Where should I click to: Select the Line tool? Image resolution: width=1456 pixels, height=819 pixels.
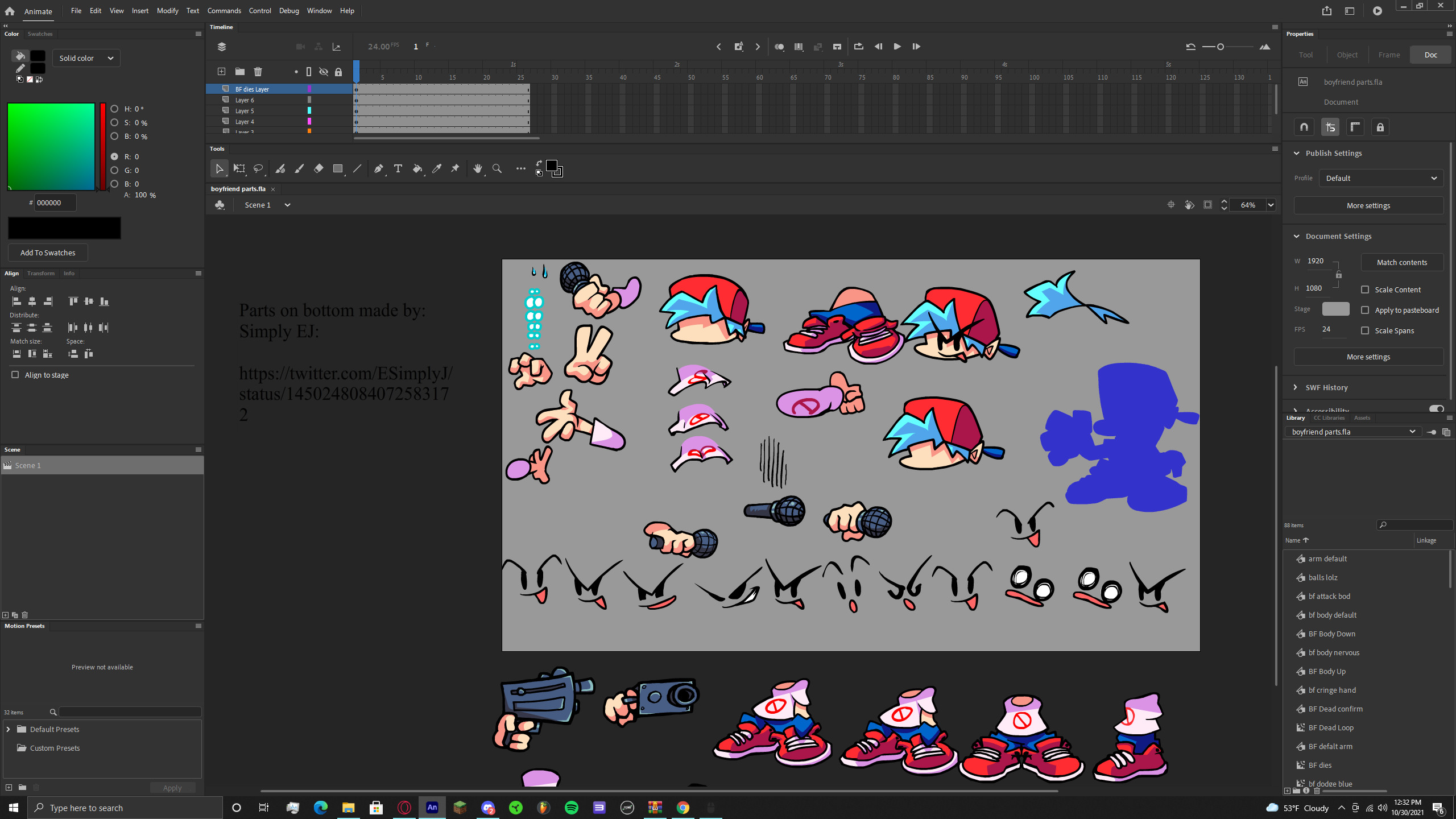[357, 168]
